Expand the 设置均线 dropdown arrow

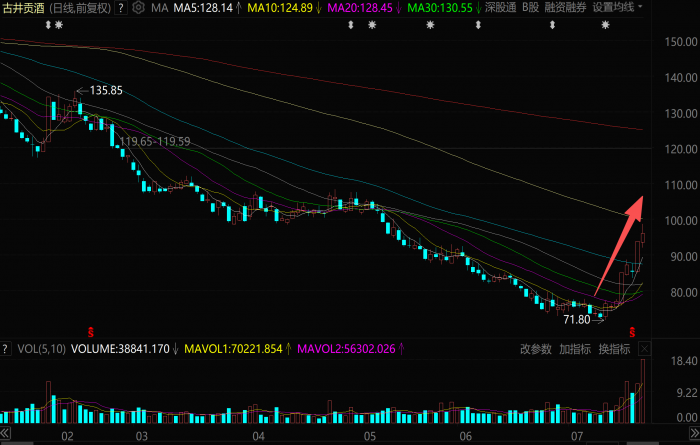pyautogui.click(x=641, y=7)
